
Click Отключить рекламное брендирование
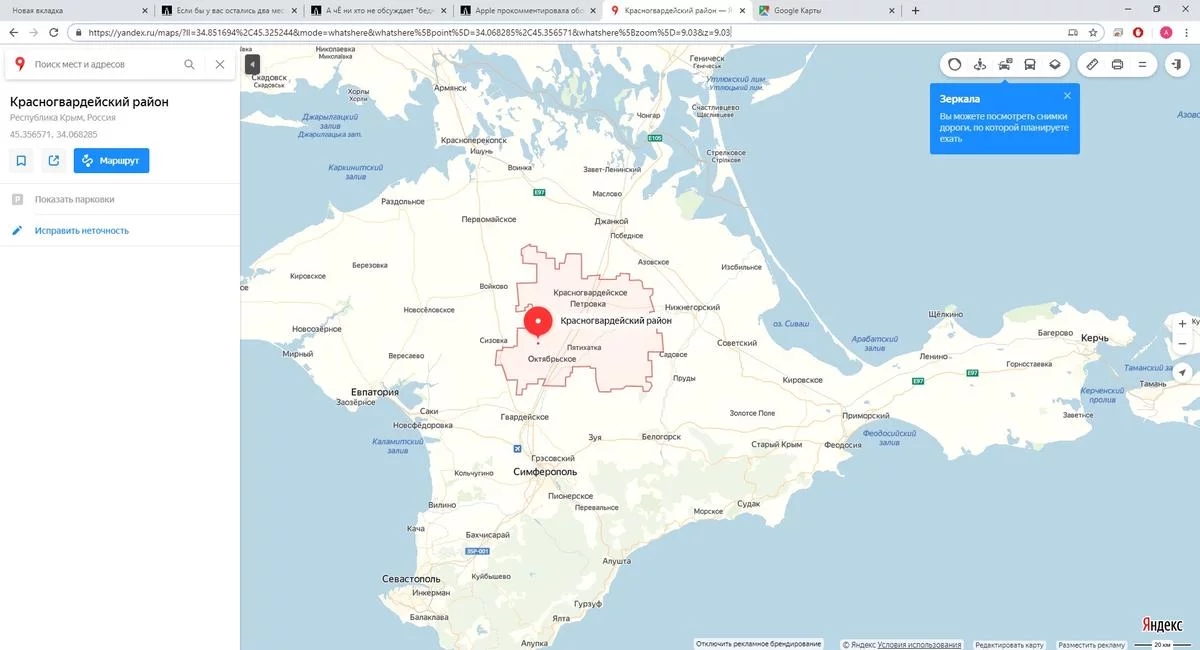point(759,644)
